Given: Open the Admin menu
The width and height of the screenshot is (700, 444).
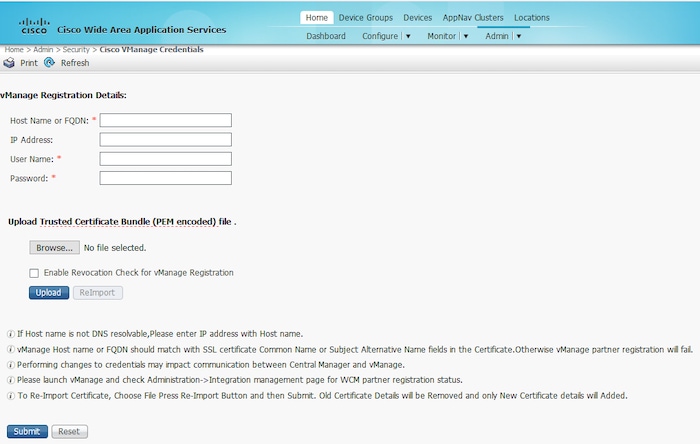Looking at the screenshot, I should coord(497,36).
